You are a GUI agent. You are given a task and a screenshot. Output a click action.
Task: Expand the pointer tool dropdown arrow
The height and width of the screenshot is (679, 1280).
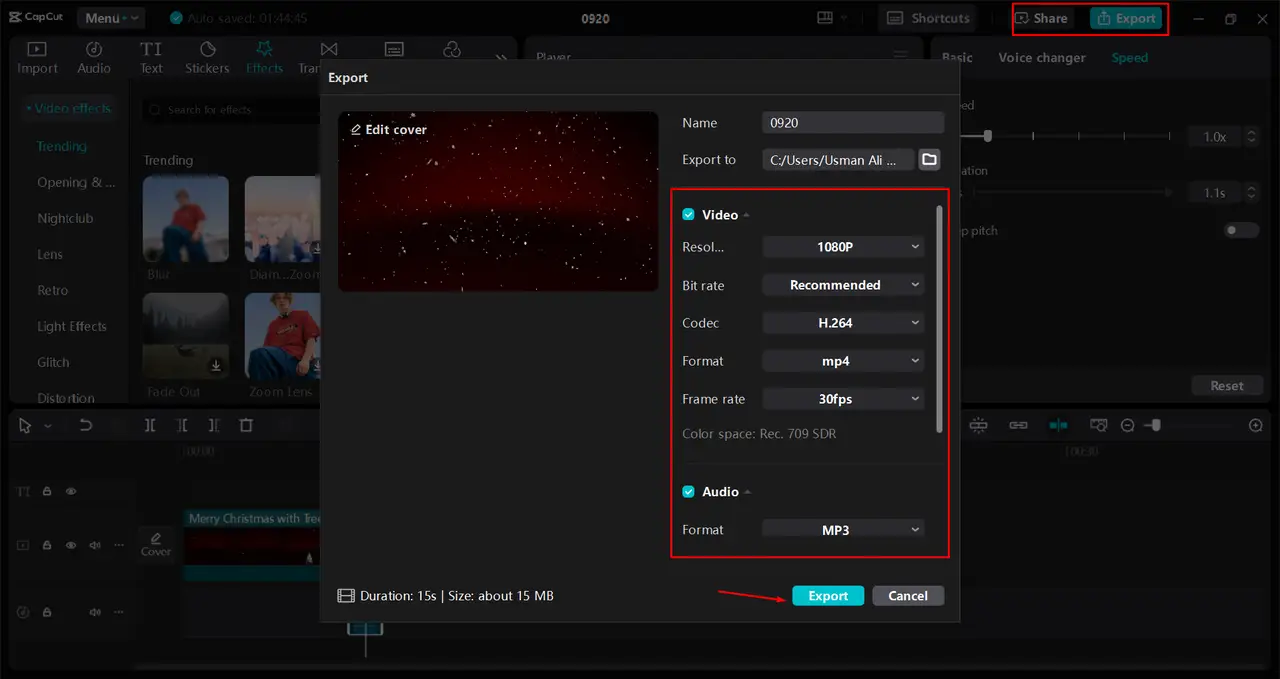click(x=48, y=426)
